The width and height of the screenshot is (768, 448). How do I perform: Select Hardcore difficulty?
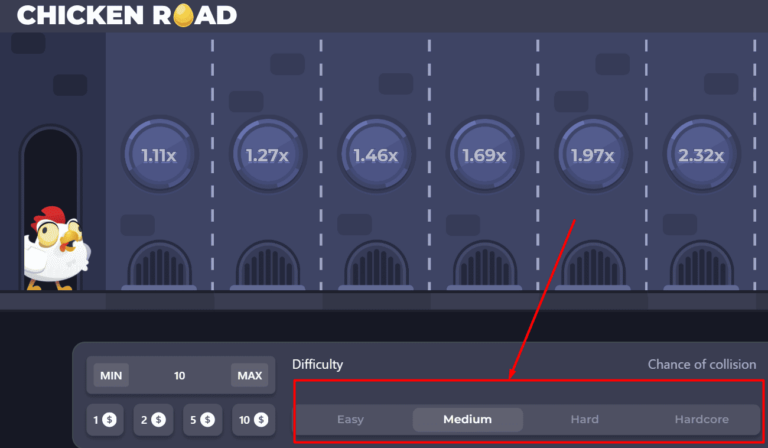[701, 420]
